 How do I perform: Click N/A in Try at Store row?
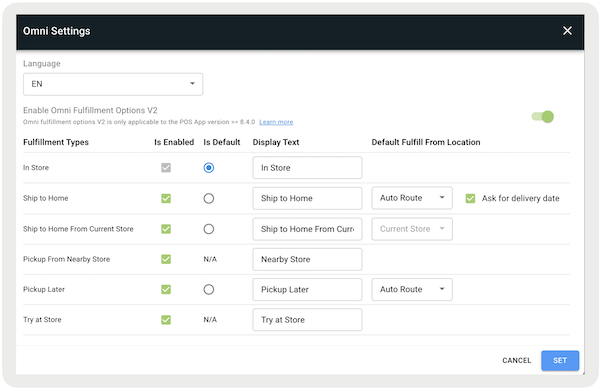click(210, 320)
